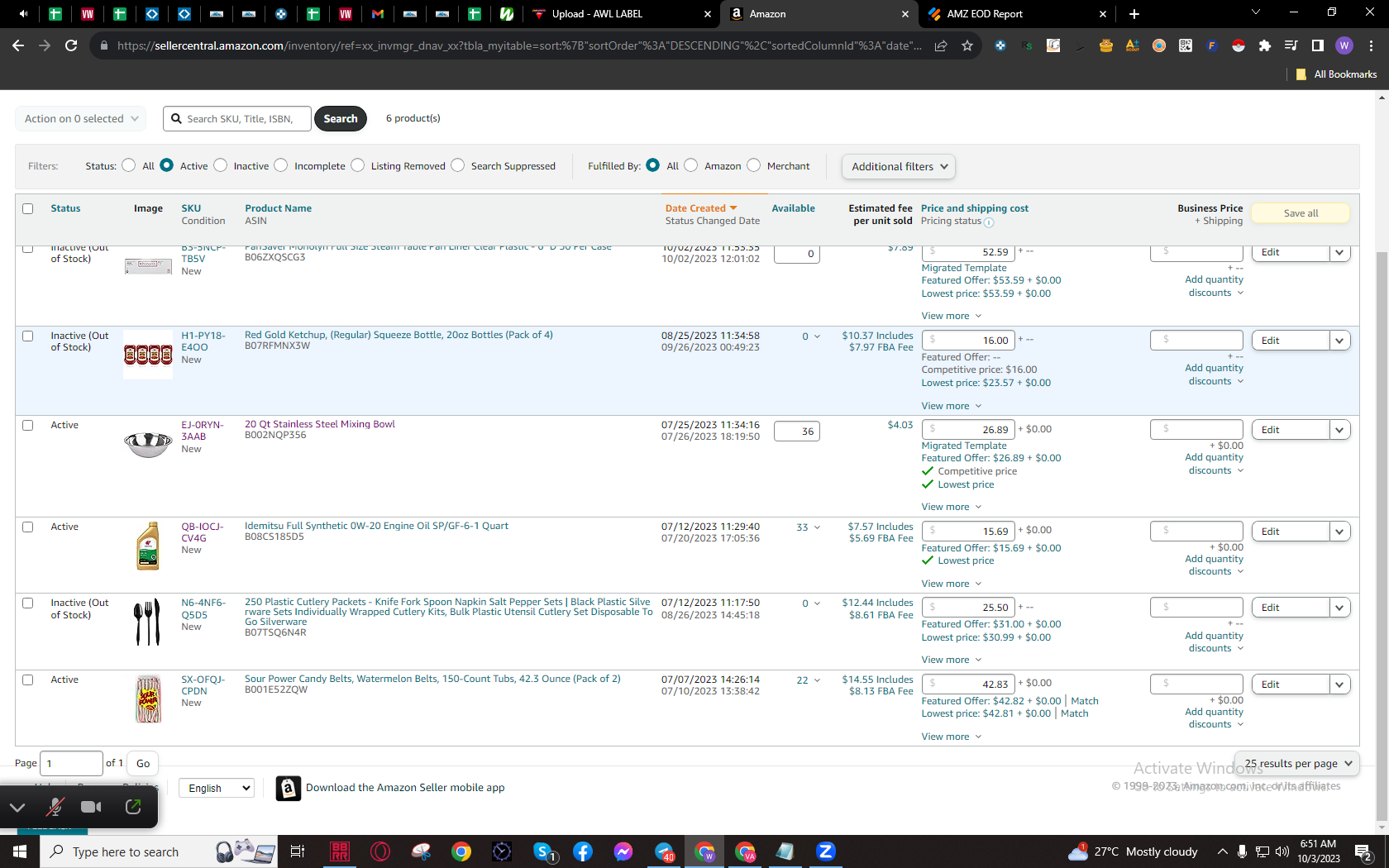Reload the Seller Central page
This screenshot has width=1389, height=868.
(x=71, y=45)
